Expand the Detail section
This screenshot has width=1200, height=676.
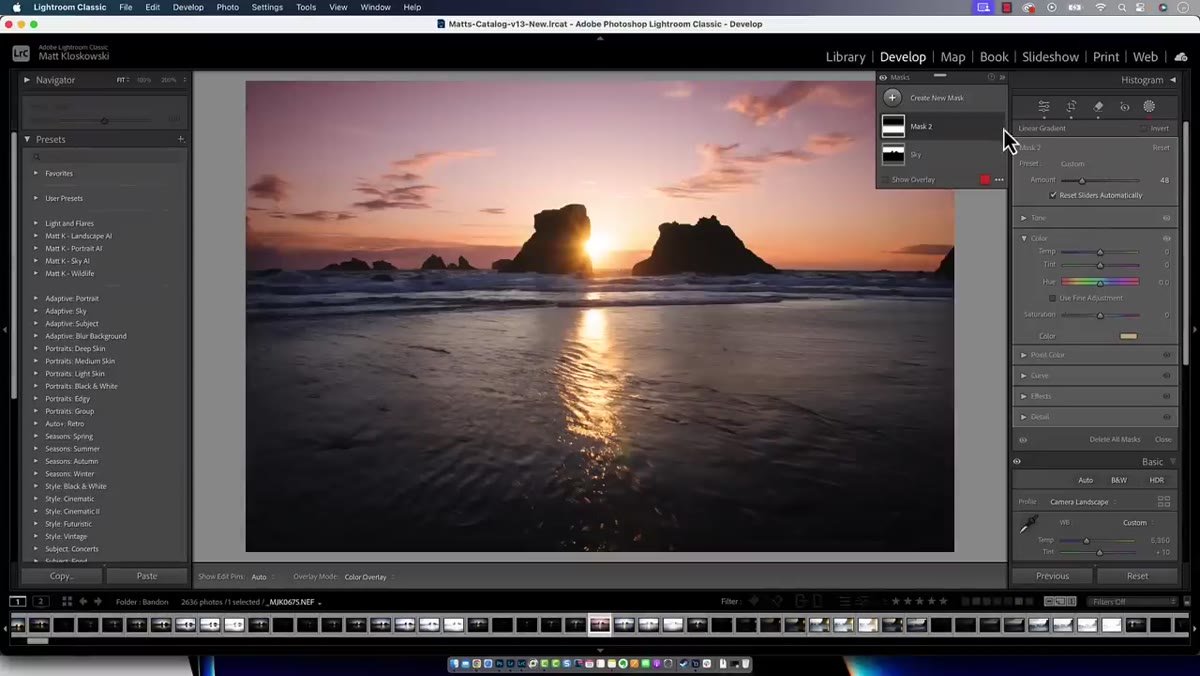[1024, 417]
